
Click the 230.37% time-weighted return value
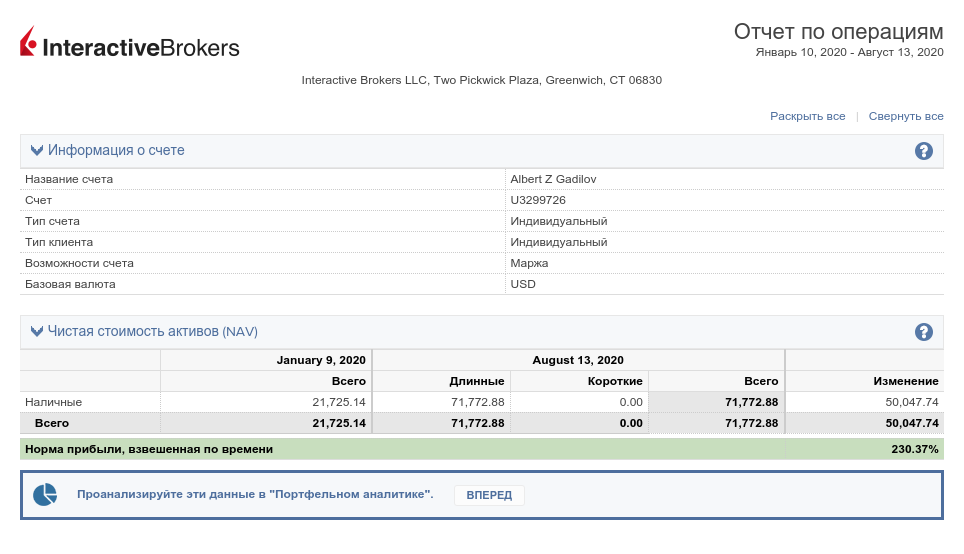[914, 449]
